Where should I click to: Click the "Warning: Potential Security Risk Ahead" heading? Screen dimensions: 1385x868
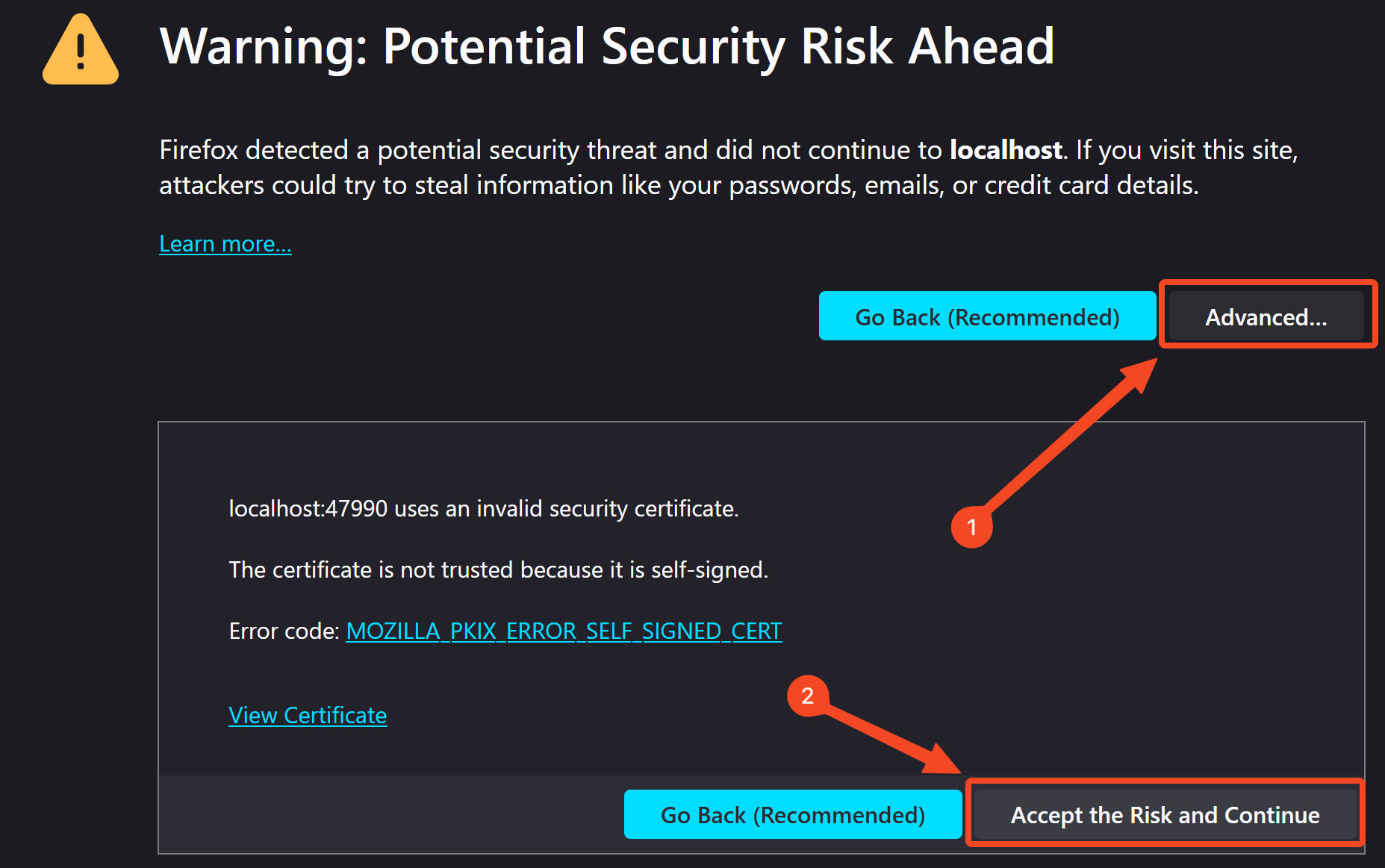[x=606, y=46]
